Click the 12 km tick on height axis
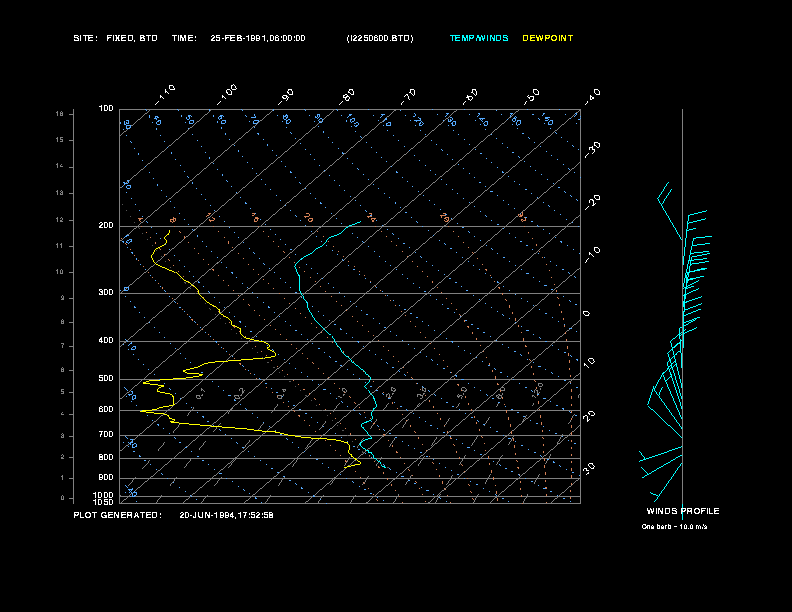 [x=60, y=220]
